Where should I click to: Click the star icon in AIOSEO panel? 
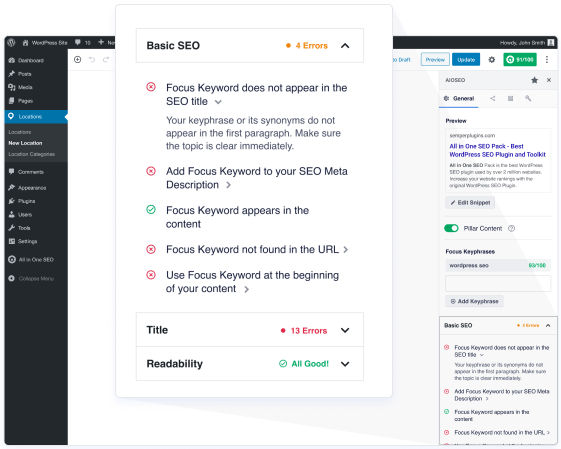tap(535, 80)
